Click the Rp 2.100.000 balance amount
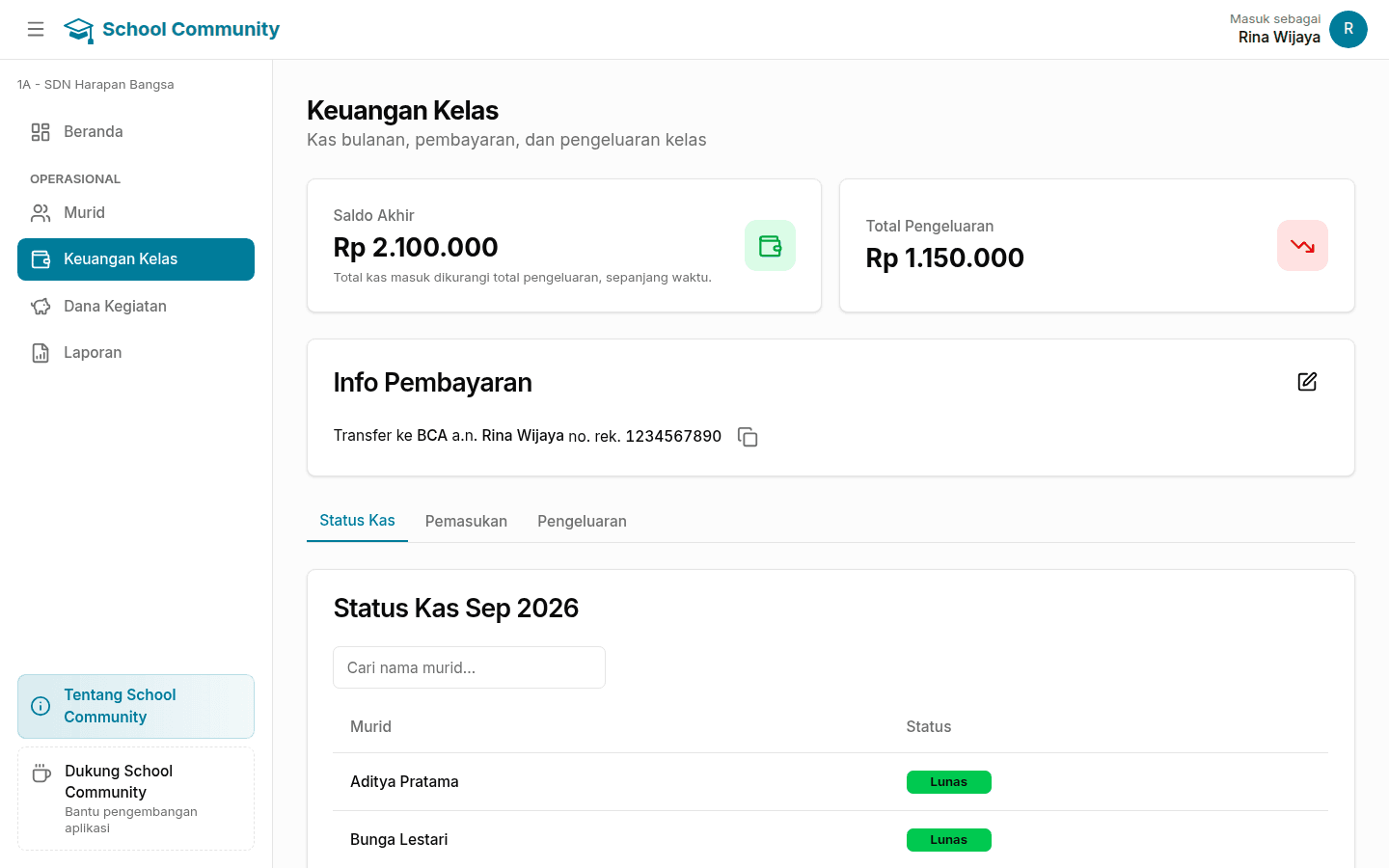1389x868 pixels. point(416,248)
